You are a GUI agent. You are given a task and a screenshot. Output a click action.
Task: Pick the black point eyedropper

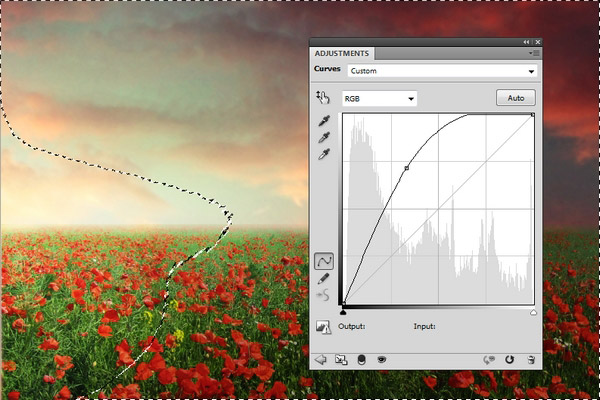323,120
